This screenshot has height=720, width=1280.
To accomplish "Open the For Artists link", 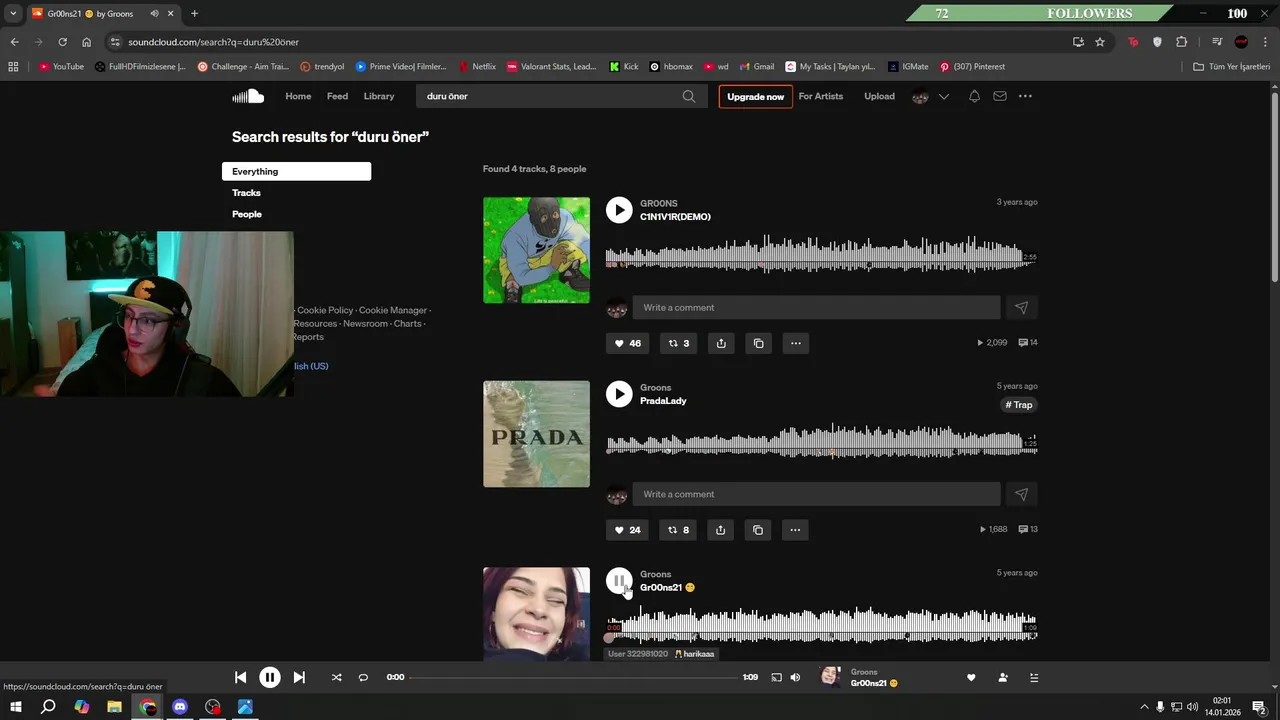I will pos(821,96).
